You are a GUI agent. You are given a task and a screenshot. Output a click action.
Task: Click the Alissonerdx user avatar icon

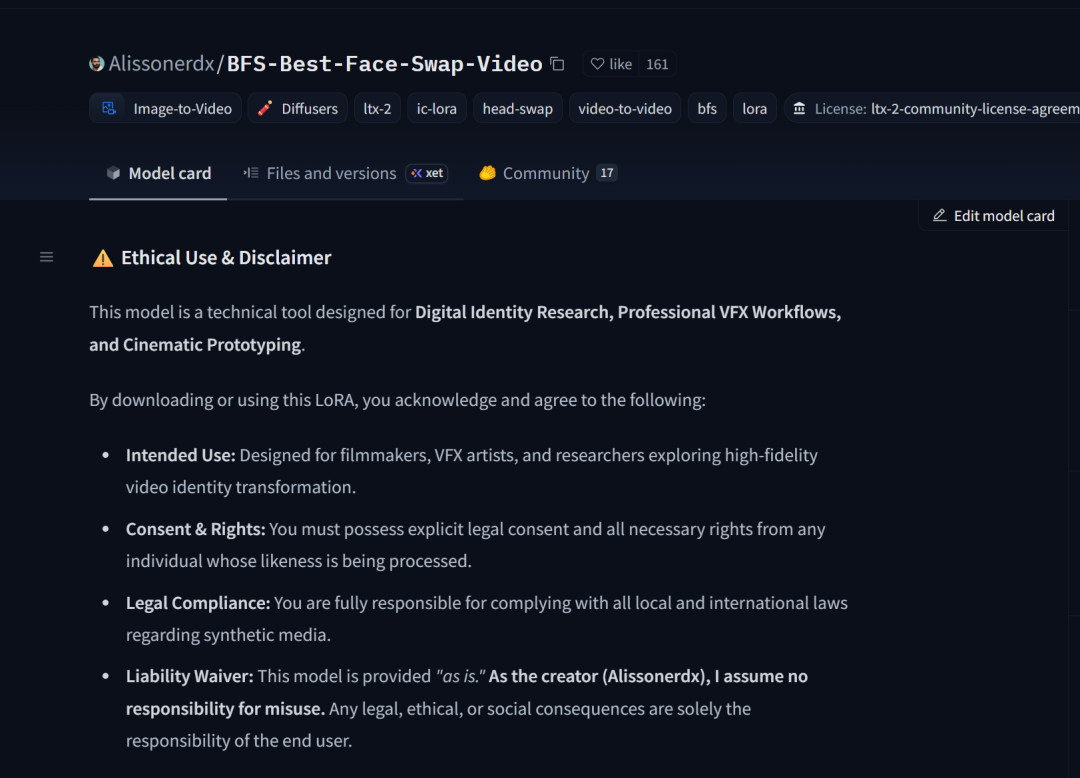97,64
